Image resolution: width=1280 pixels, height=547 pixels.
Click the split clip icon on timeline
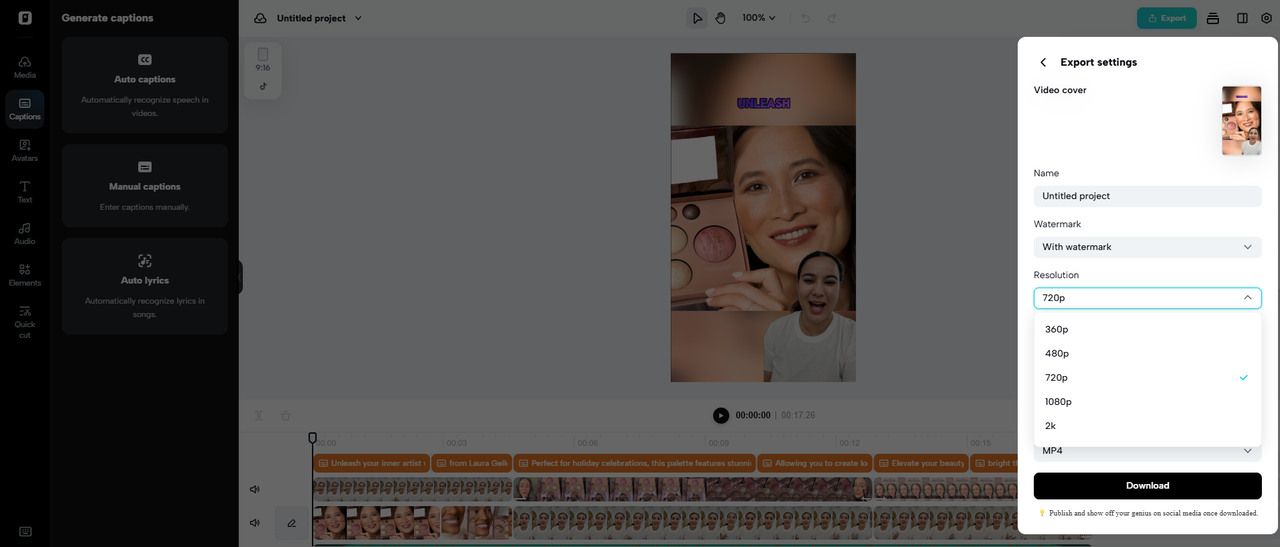click(258, 416)
